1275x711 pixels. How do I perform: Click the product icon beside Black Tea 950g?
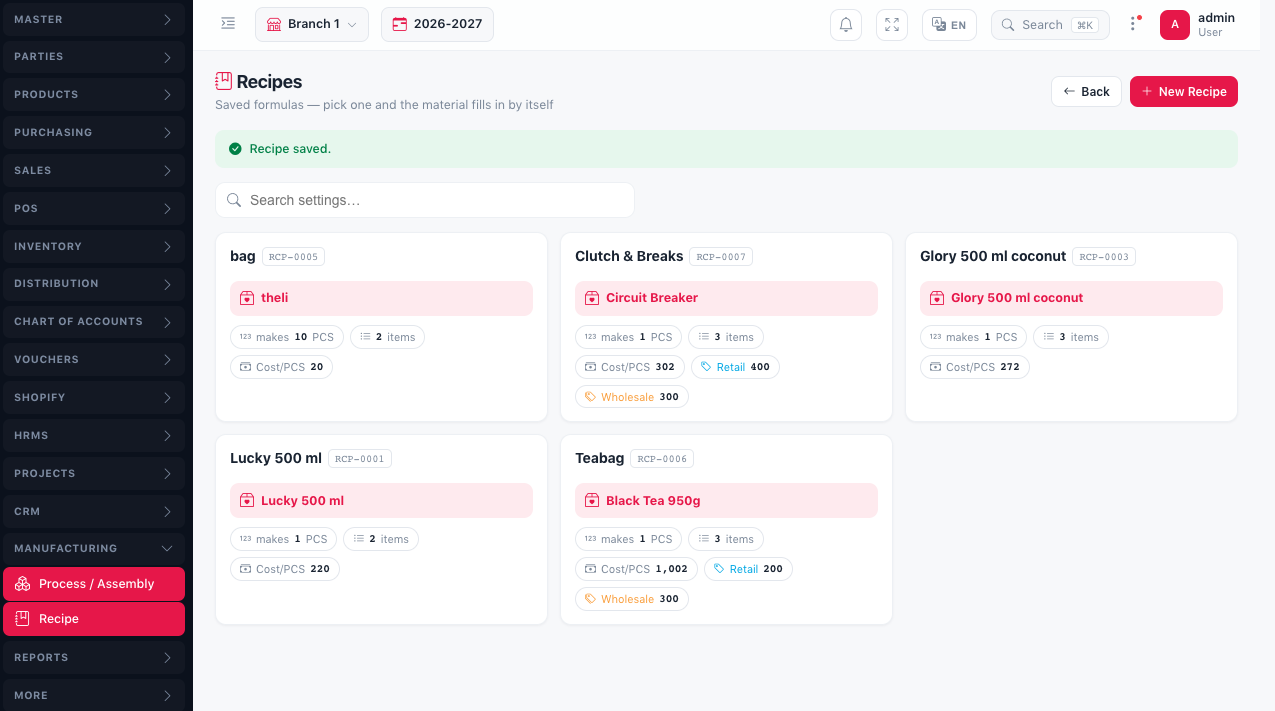pos(592,501)
